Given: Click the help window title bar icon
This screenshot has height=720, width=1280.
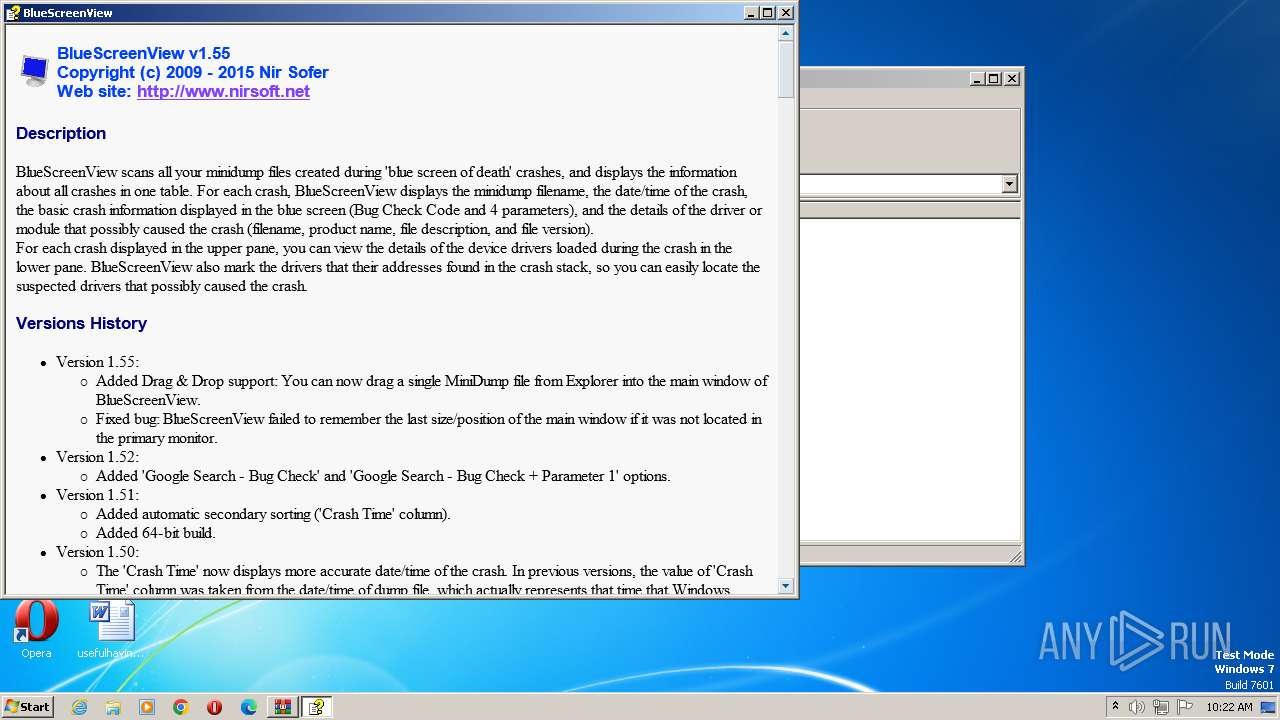Looking at the screenshot, I should [13, 13].
